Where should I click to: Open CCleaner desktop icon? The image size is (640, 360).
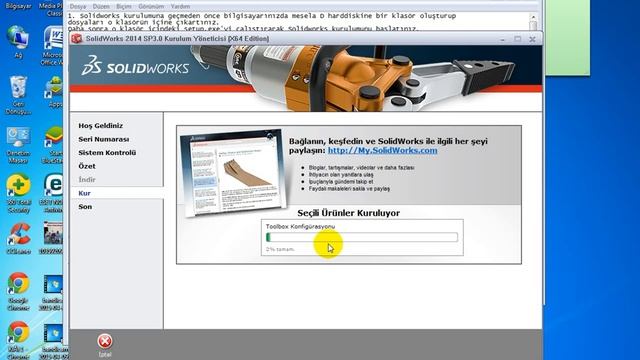coord(18,239)
